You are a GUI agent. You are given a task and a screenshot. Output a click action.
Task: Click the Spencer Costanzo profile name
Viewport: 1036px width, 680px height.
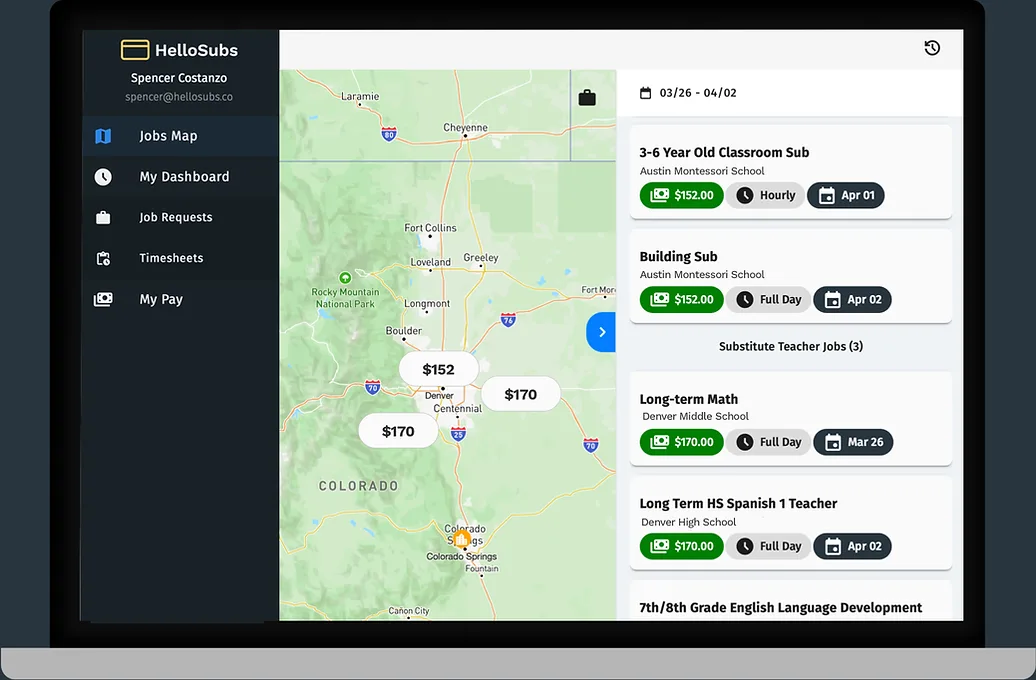pyautogui.click(x=179, y=78)
